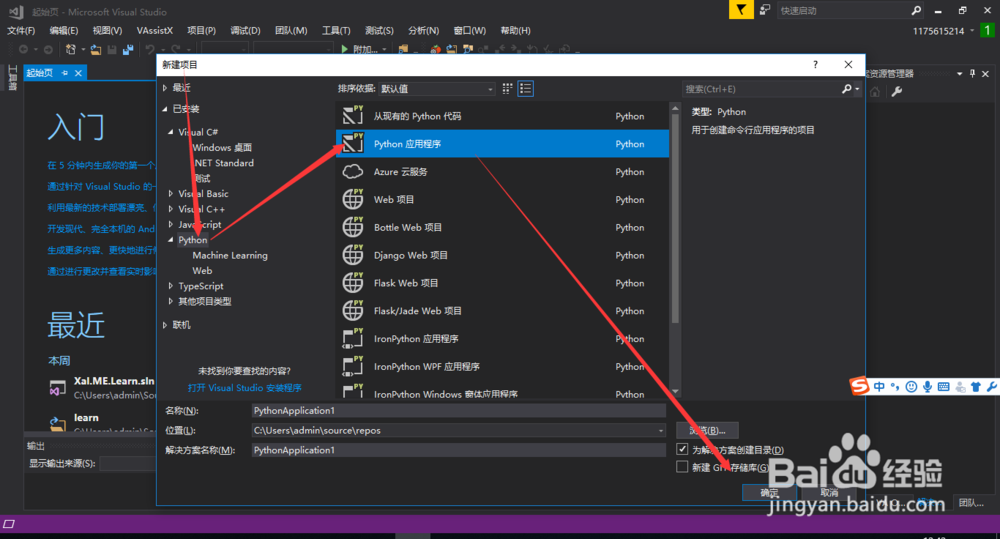Select the Python 应用程序 template row

(503, 144)
